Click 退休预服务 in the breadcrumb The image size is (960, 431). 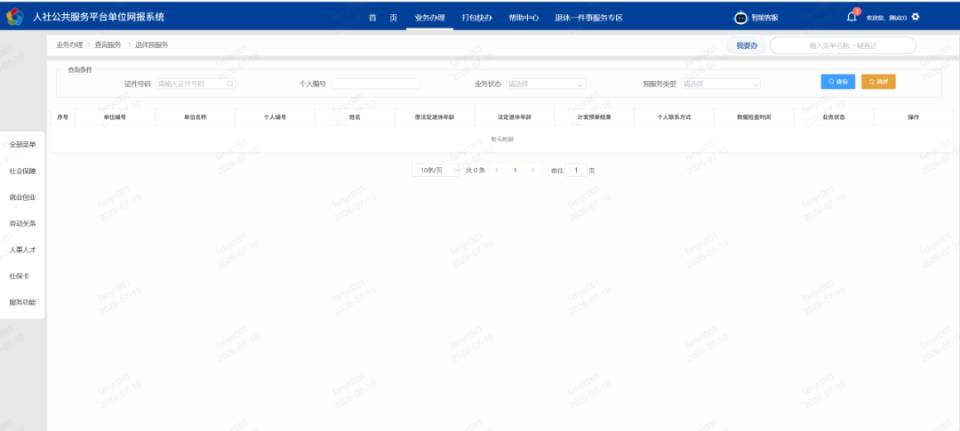[x=151, y=45]
